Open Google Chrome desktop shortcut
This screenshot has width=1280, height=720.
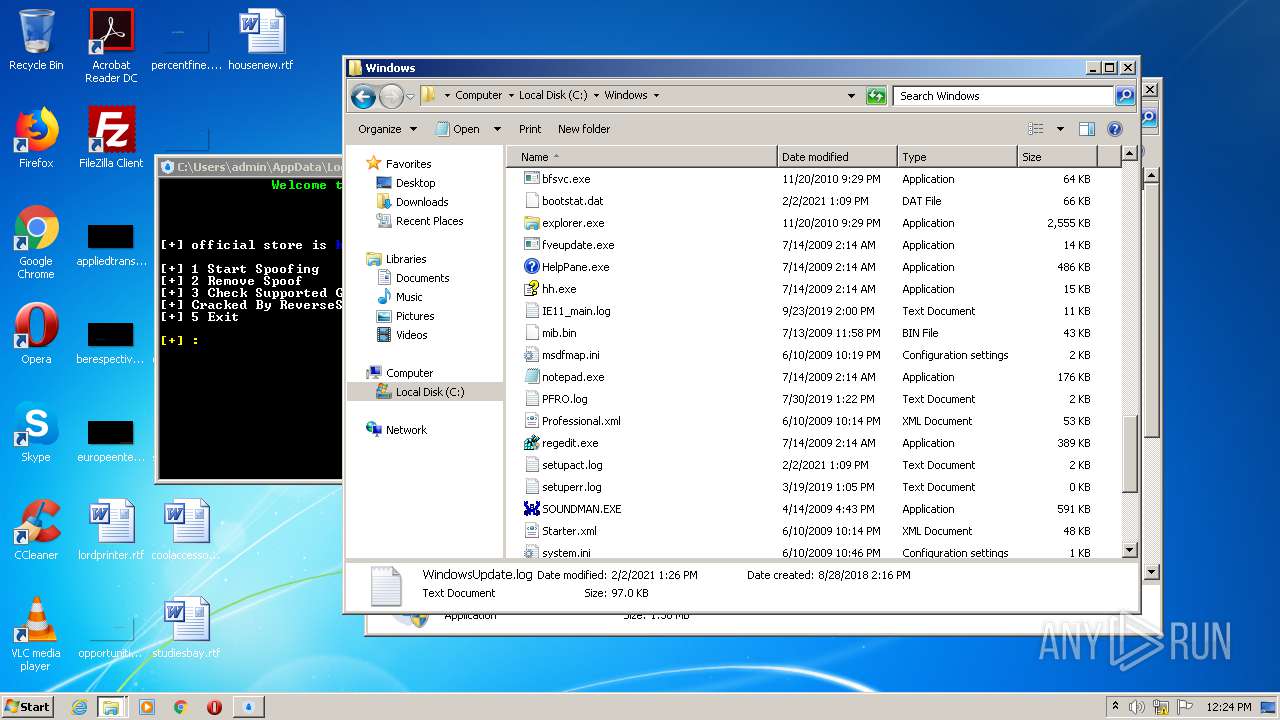coord(36,243)
